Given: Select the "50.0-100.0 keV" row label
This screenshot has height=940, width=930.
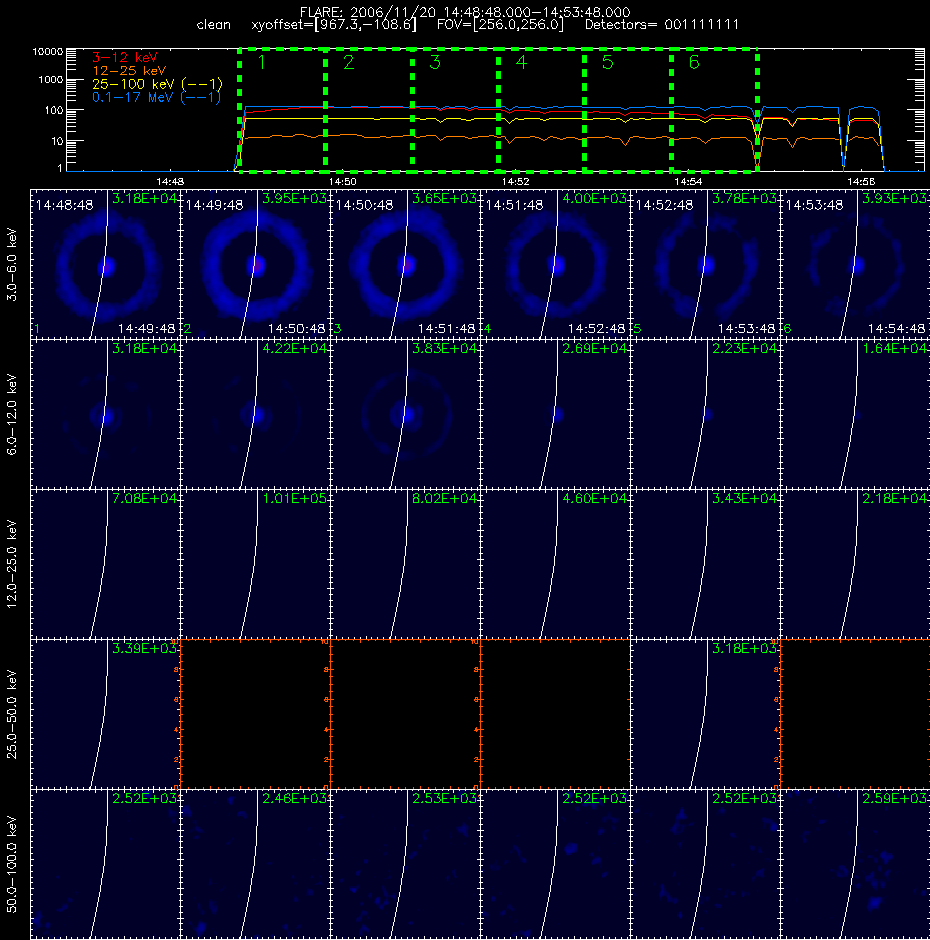Looking at the screenshot, I should click(x=12, y=864).
